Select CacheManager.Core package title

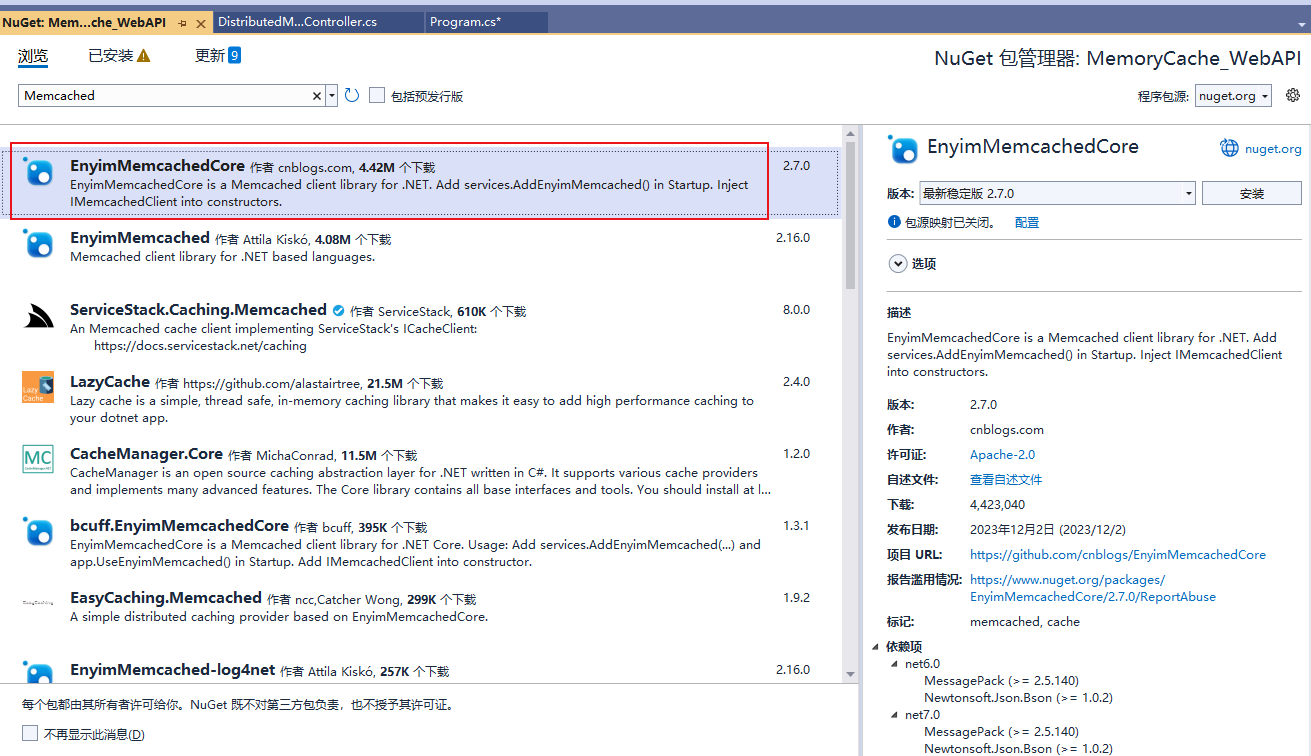[x=146, y=454]
